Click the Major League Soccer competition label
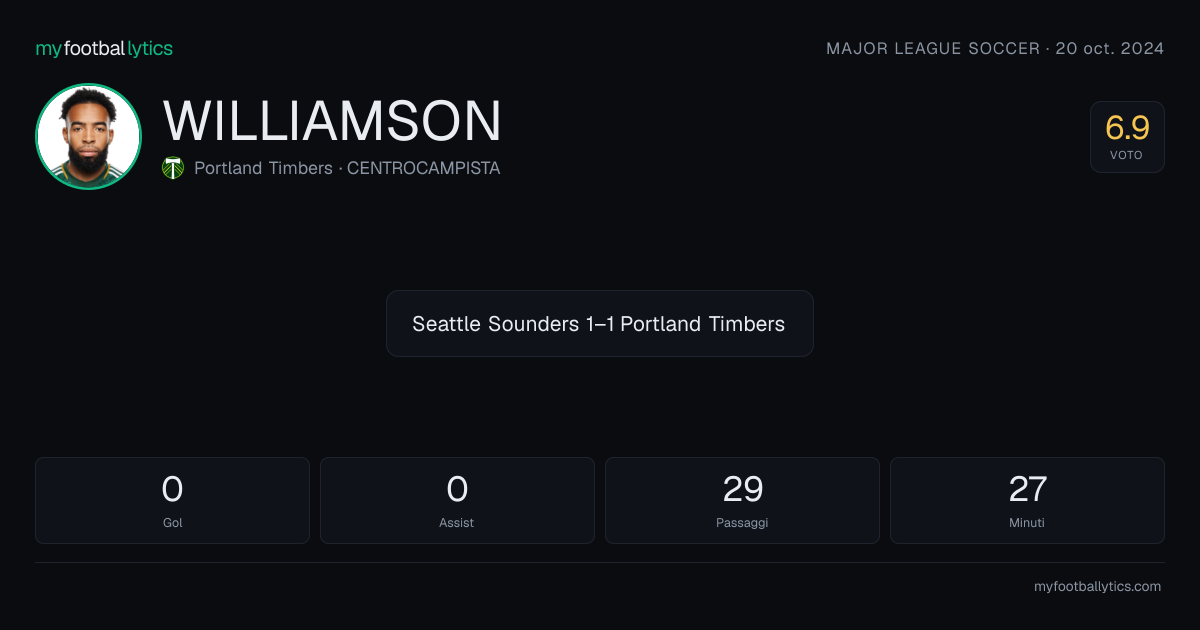The width and height of the screenshot is (1200, 630). click(933, 48)
